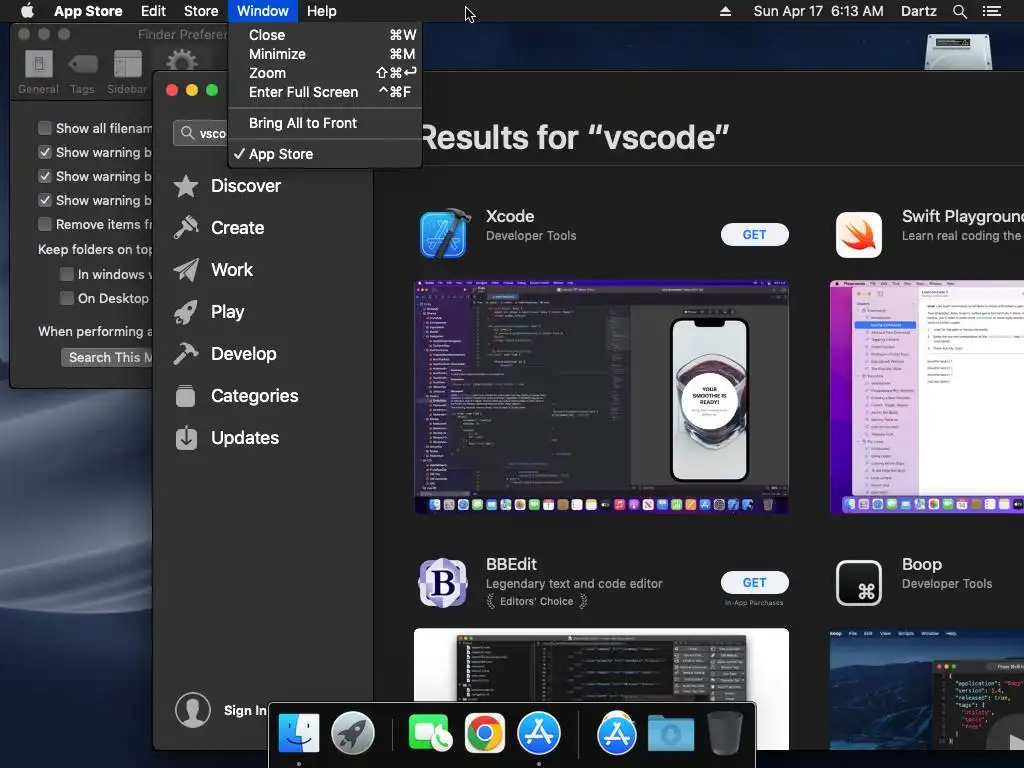This screenshot has height=768, width=1024.
Task: Click GET button for BBEdit
Action: (x=754, y=583)
